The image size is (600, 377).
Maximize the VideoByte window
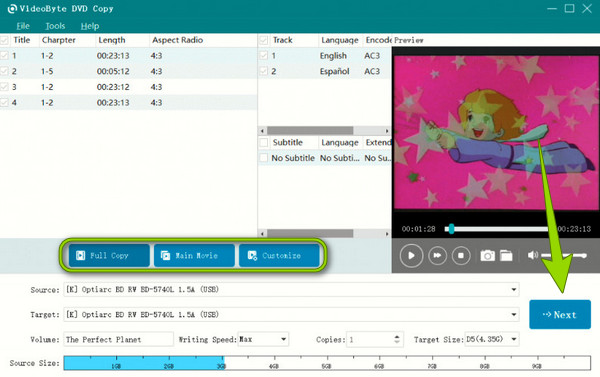coord(569,8)
